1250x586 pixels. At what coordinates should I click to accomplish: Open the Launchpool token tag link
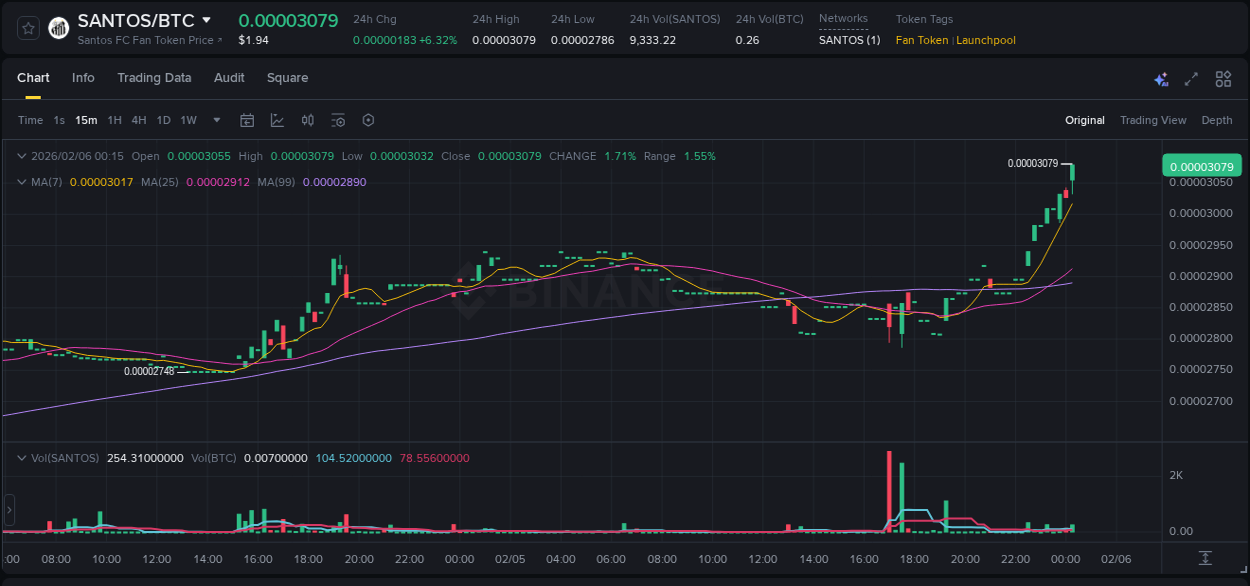(x=986, y=40)
